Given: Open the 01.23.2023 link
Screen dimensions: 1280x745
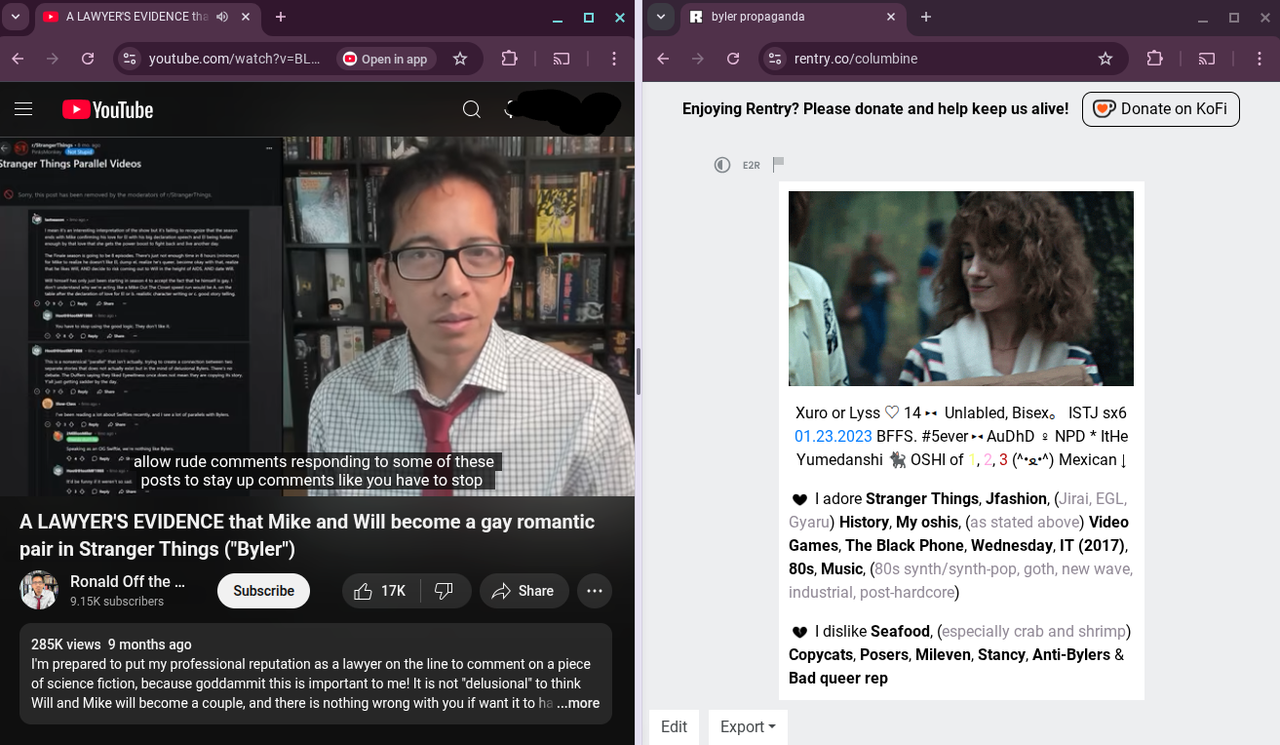Looking at the screenshot, I should coord(833,436).
